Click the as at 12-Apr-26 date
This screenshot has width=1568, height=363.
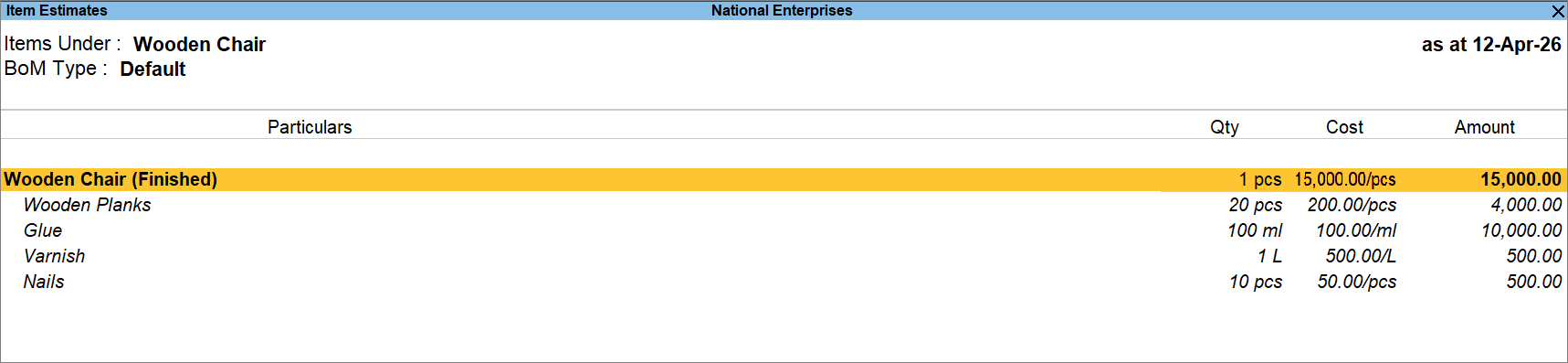[x=1491, y=45]
